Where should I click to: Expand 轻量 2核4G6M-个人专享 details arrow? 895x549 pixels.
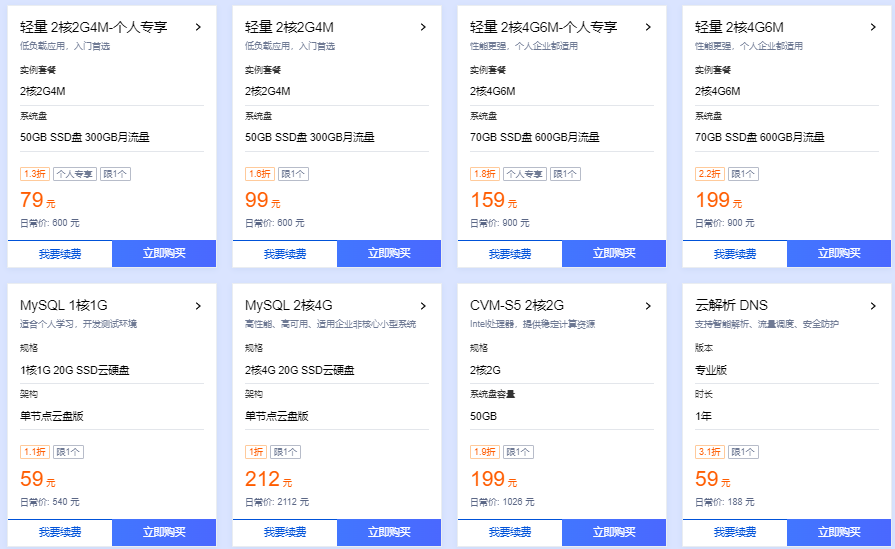pos(648,27)
